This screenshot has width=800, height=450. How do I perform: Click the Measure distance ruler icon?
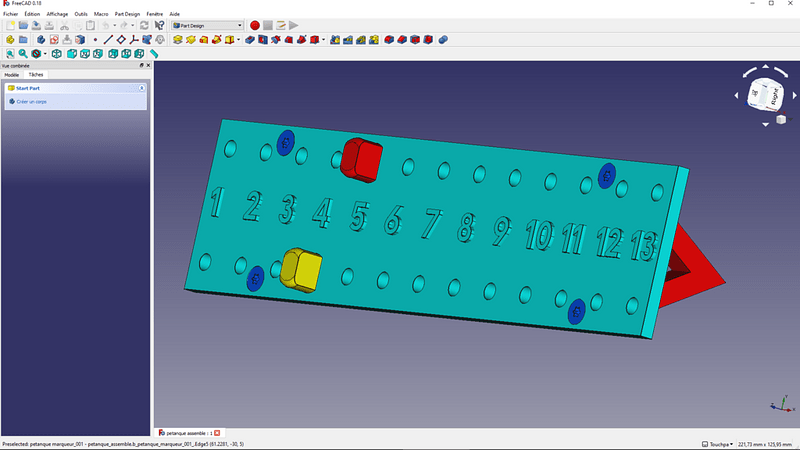154,54
